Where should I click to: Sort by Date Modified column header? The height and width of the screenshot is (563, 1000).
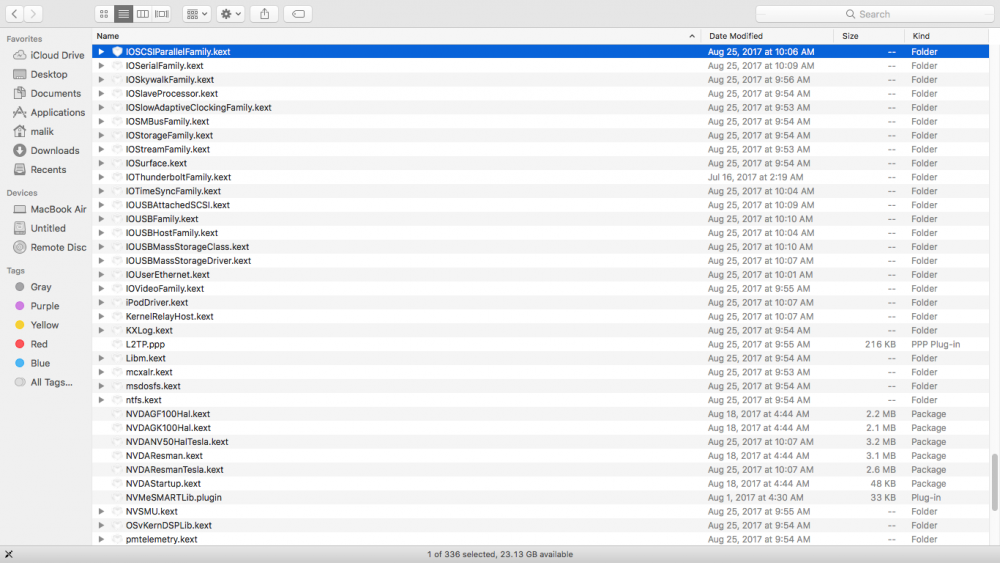coord(735,36)
